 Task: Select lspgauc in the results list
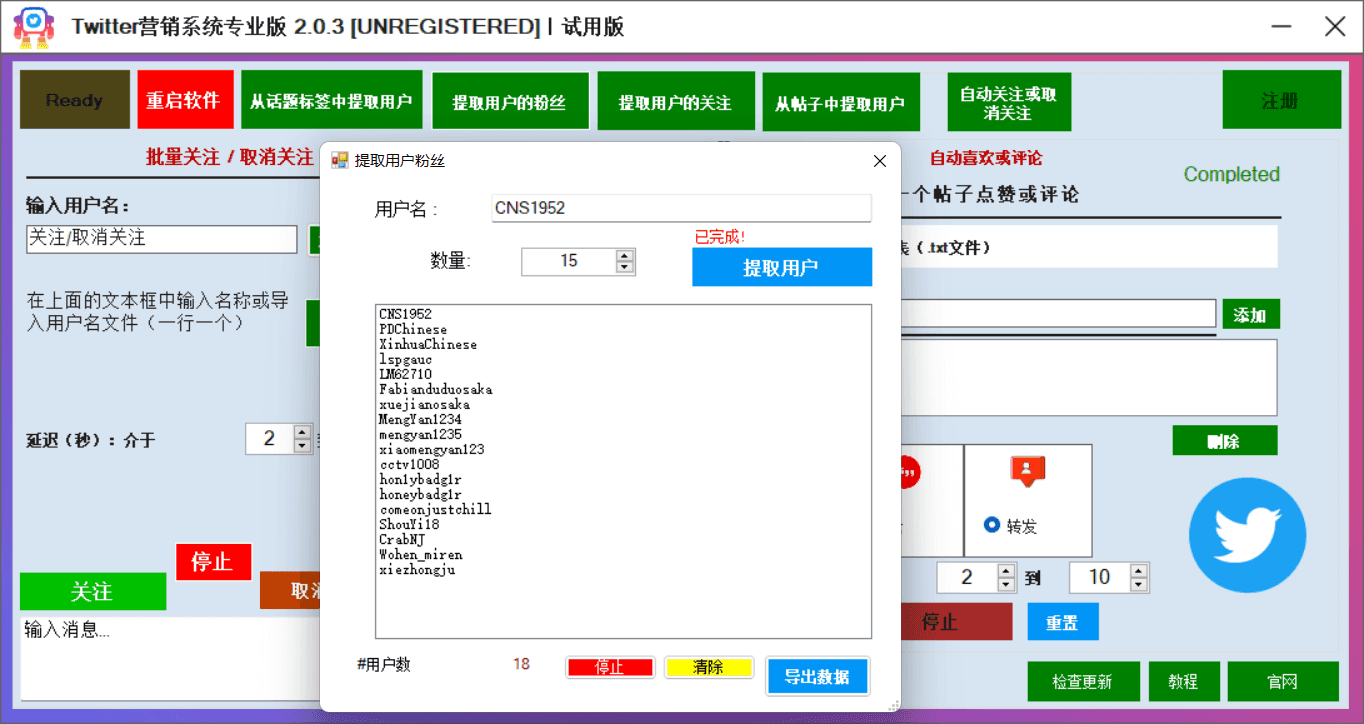406,359
